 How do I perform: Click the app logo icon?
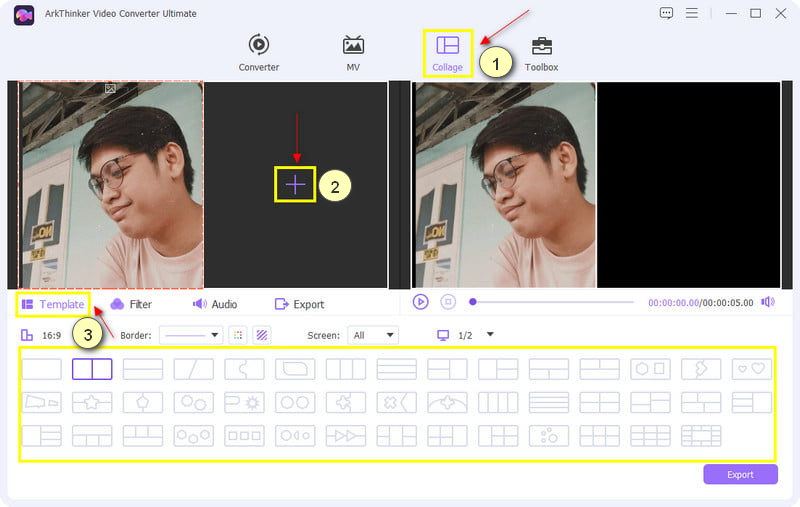click(x=24, y=15)
